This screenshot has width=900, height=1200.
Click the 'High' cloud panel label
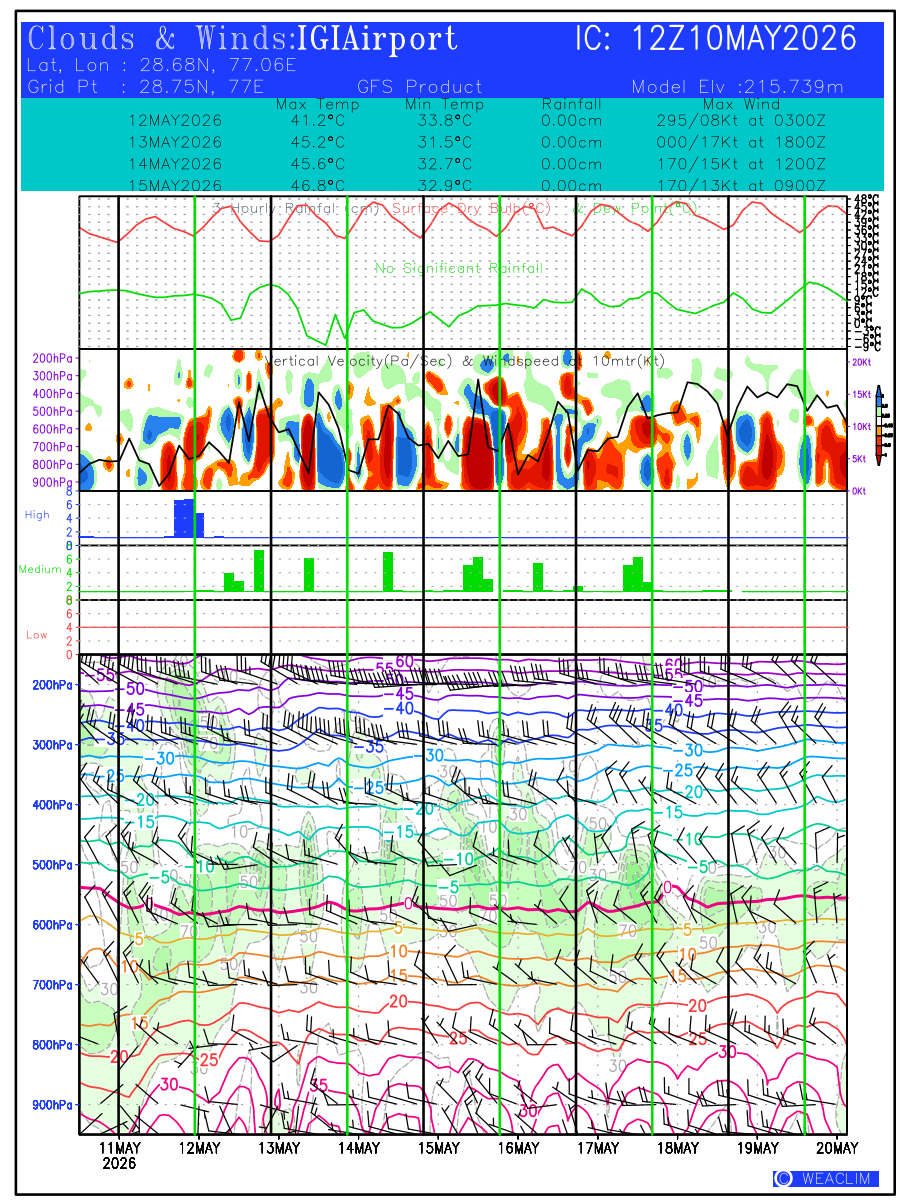click(x=37, y=514)
